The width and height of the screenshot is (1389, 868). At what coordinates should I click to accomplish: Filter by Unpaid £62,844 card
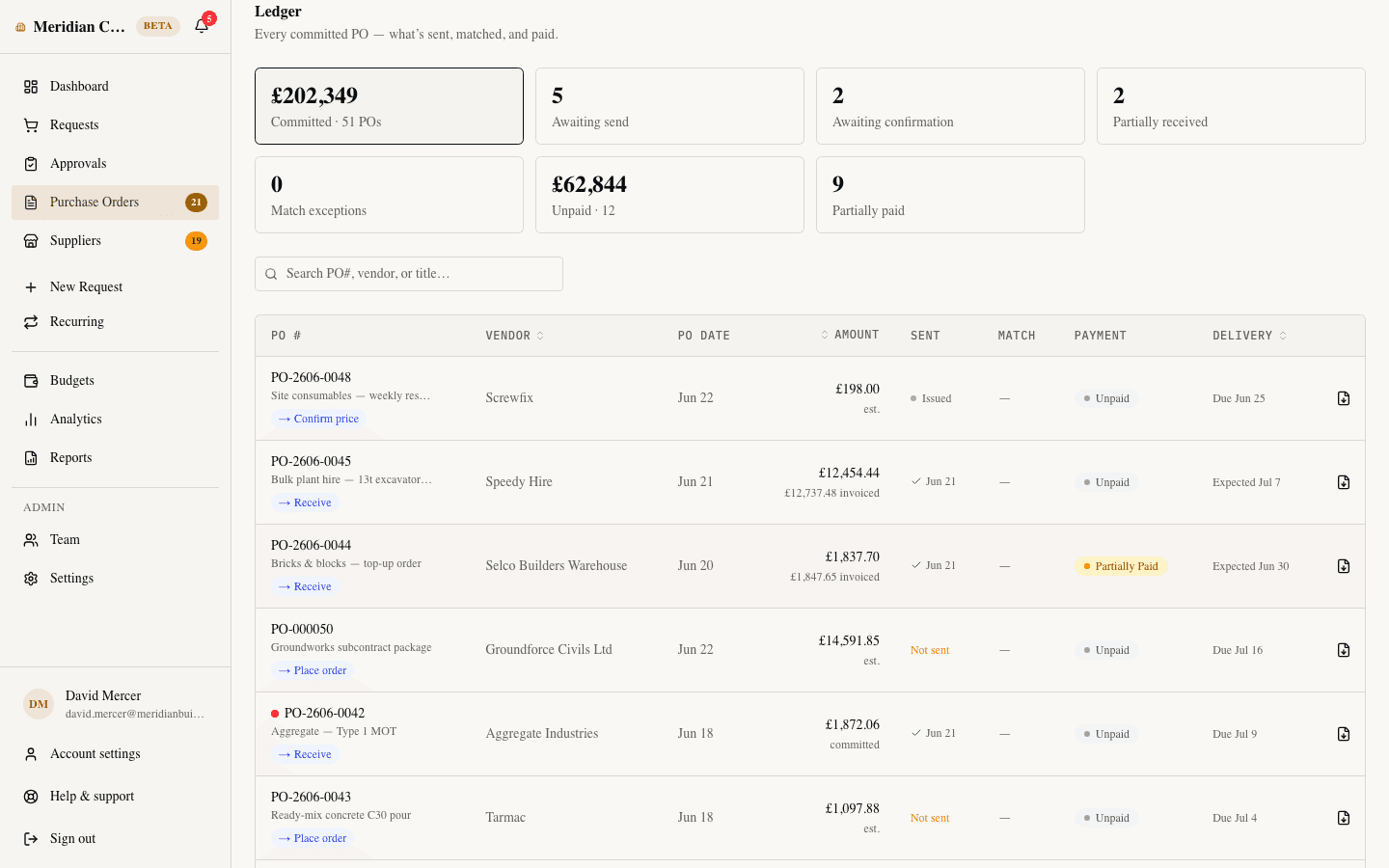coord(669,195)
